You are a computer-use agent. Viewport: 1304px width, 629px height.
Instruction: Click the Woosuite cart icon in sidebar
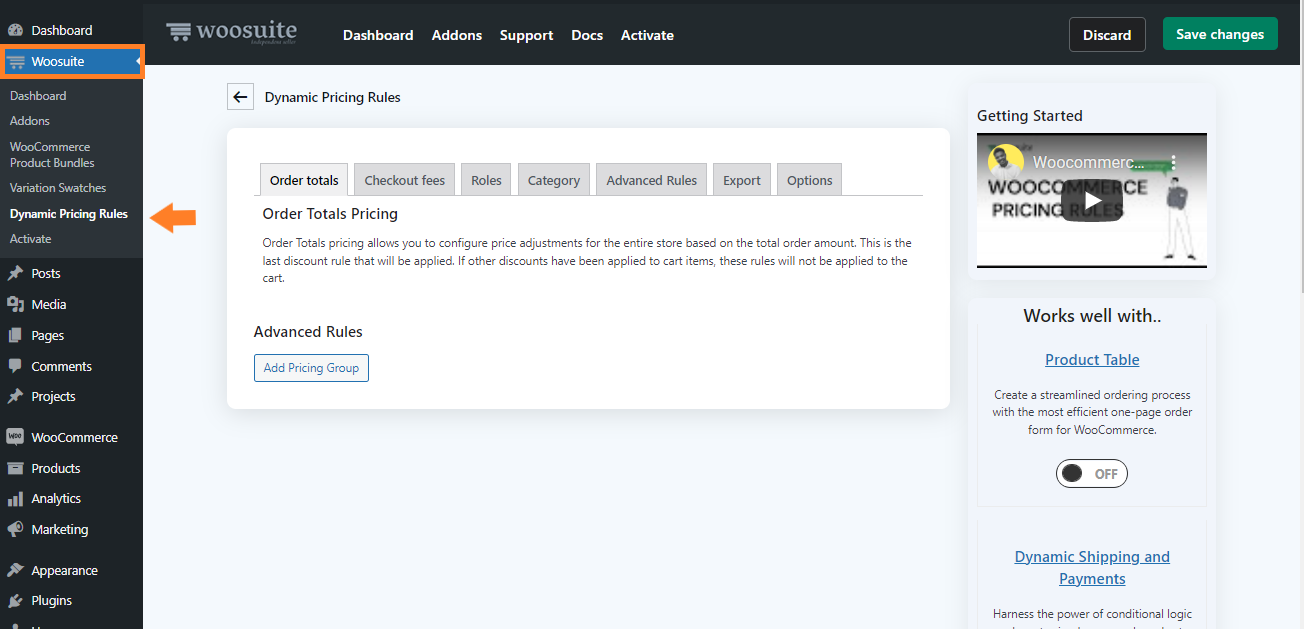click(15, 62)
